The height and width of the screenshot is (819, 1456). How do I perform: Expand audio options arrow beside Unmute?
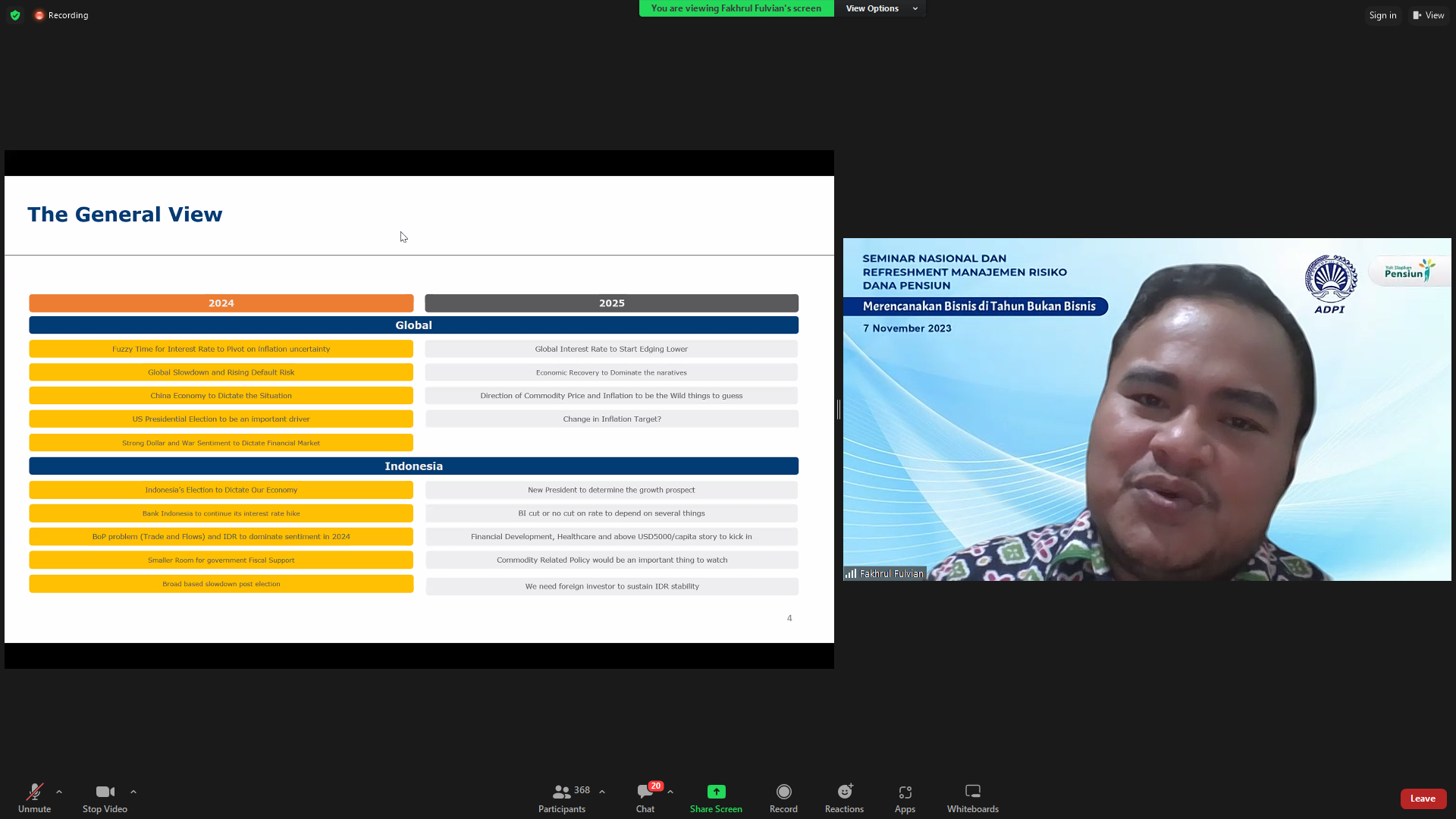tap(59, 792)
